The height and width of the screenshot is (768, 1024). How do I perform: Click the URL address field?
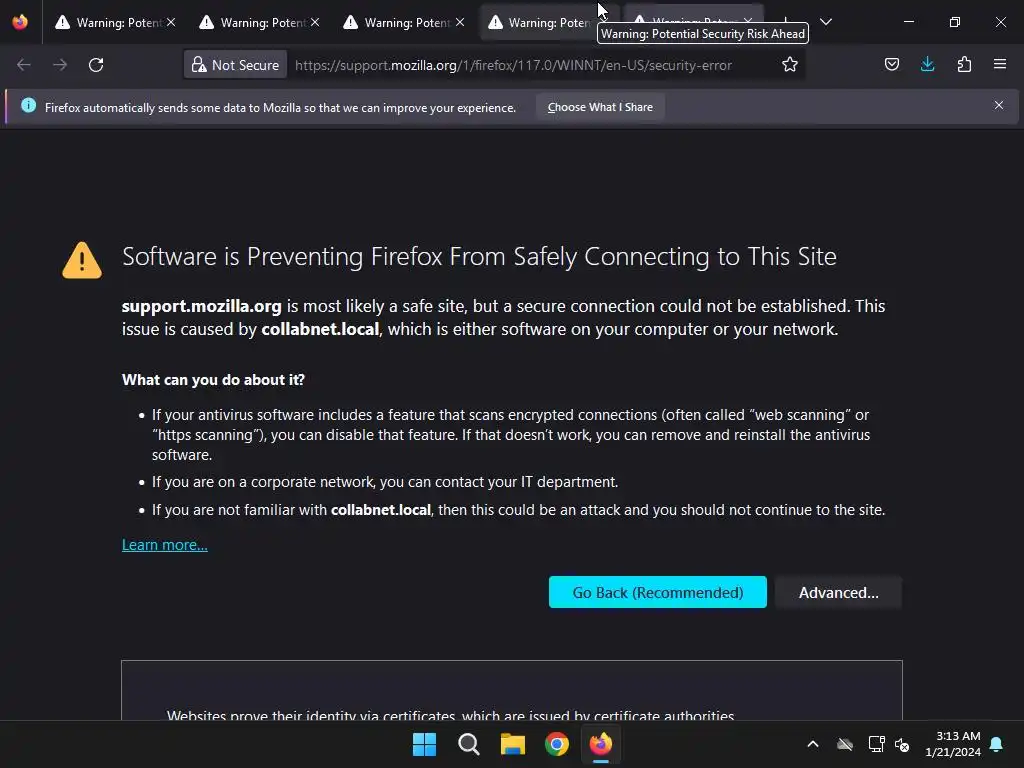click(513, 65)
